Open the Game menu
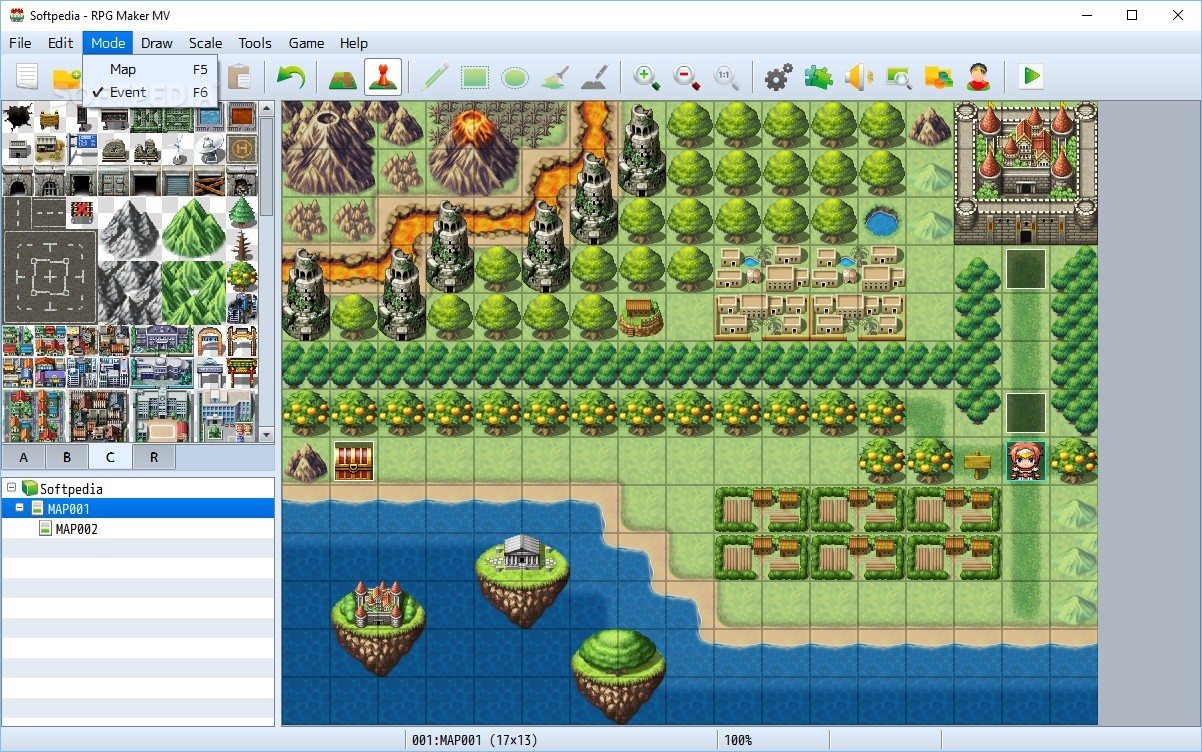 [x=306, y=43]
